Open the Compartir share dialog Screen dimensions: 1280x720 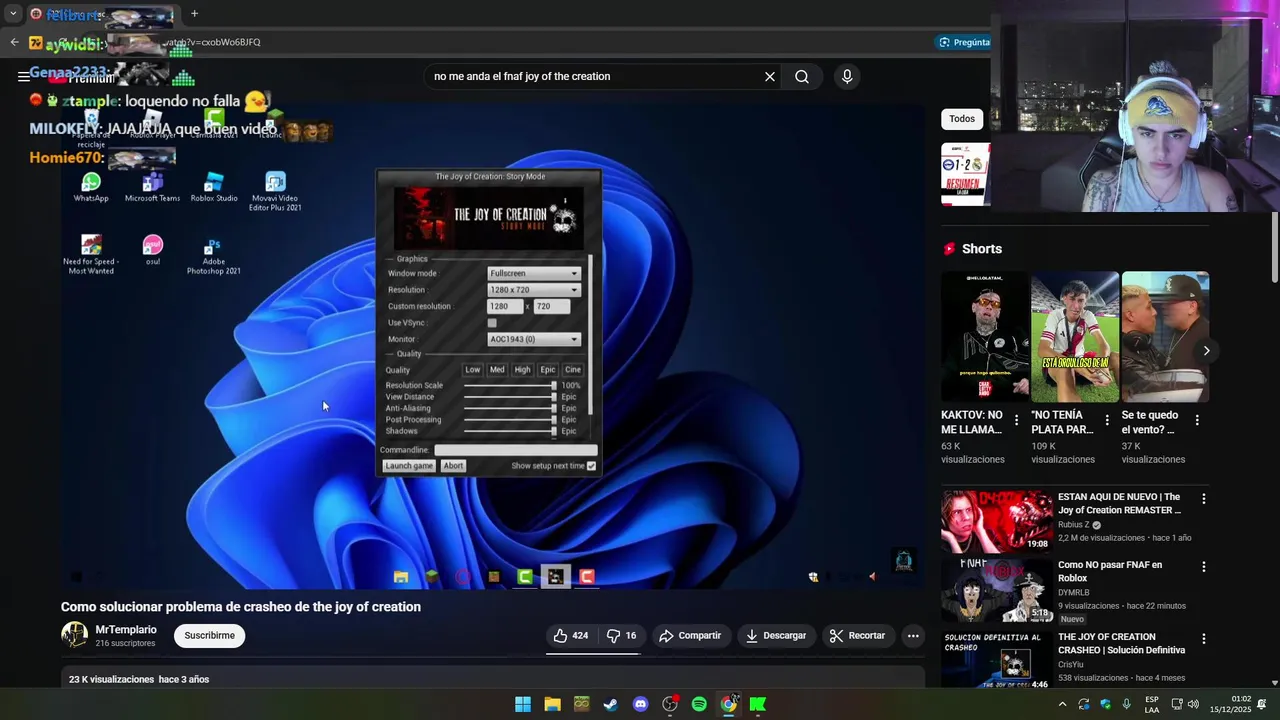coord(690,635)
